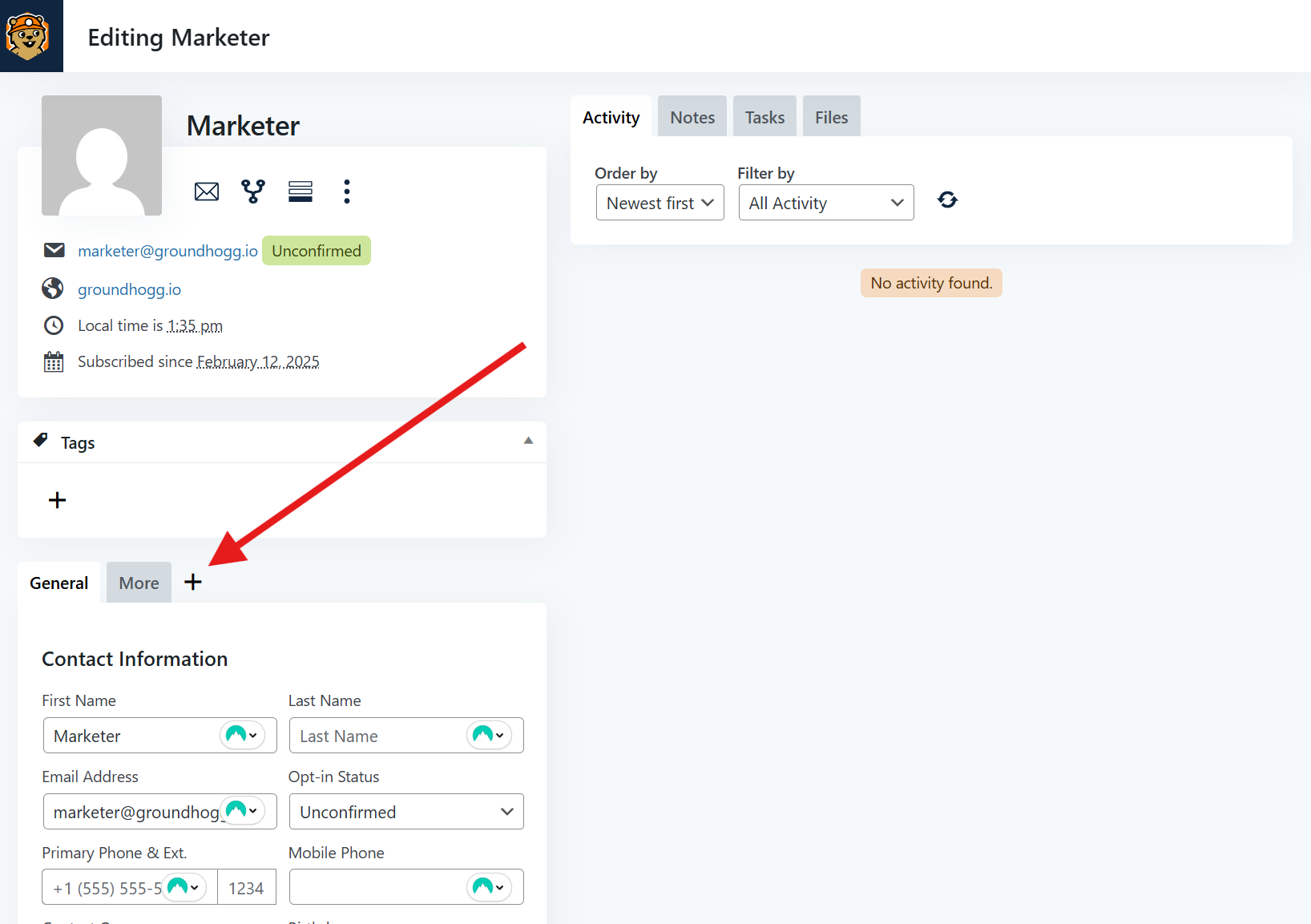Open the Opt-in Status dropdown
The height and width of the screenshot is (924, 1311).
click(x=406, y=812)
